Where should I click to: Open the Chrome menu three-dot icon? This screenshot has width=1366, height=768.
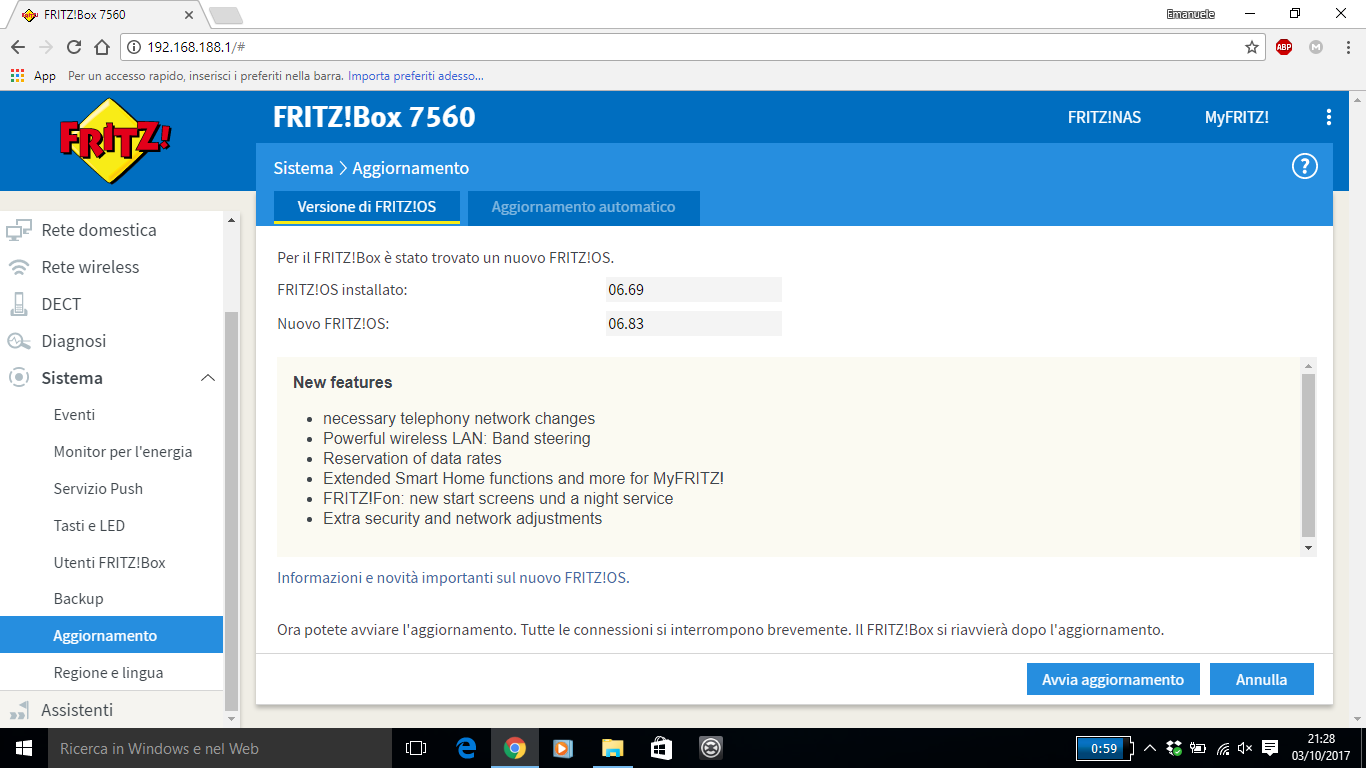tap(1346, 47)
